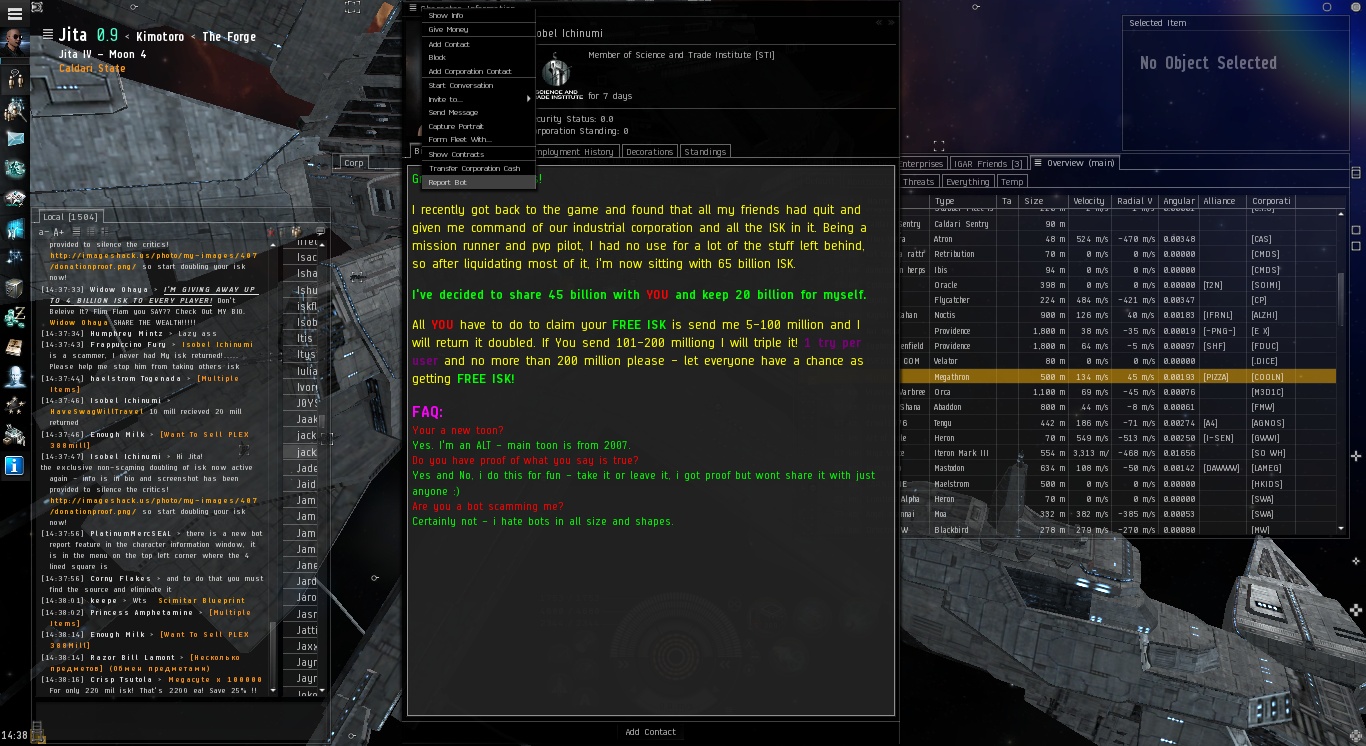This screenshot has width=1366, height=746.
Task: Click the overview list scrollbar
Action: [x=1341, y=367]
